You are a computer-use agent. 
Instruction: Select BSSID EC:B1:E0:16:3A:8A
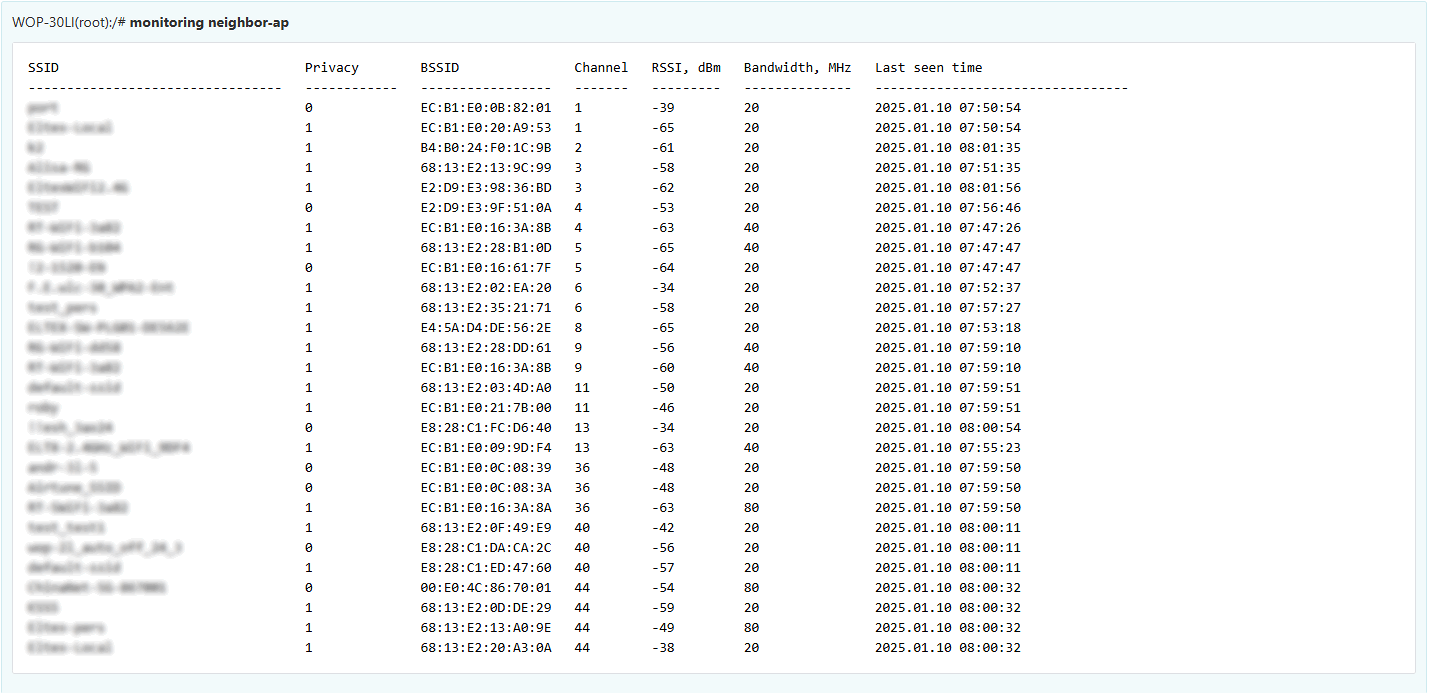click(486, 508)
